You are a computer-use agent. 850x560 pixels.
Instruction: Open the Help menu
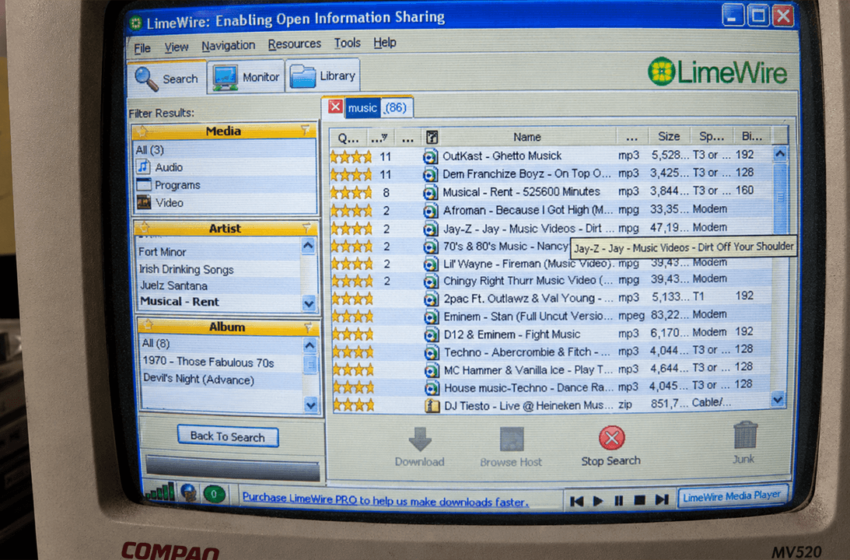point(384,42)
